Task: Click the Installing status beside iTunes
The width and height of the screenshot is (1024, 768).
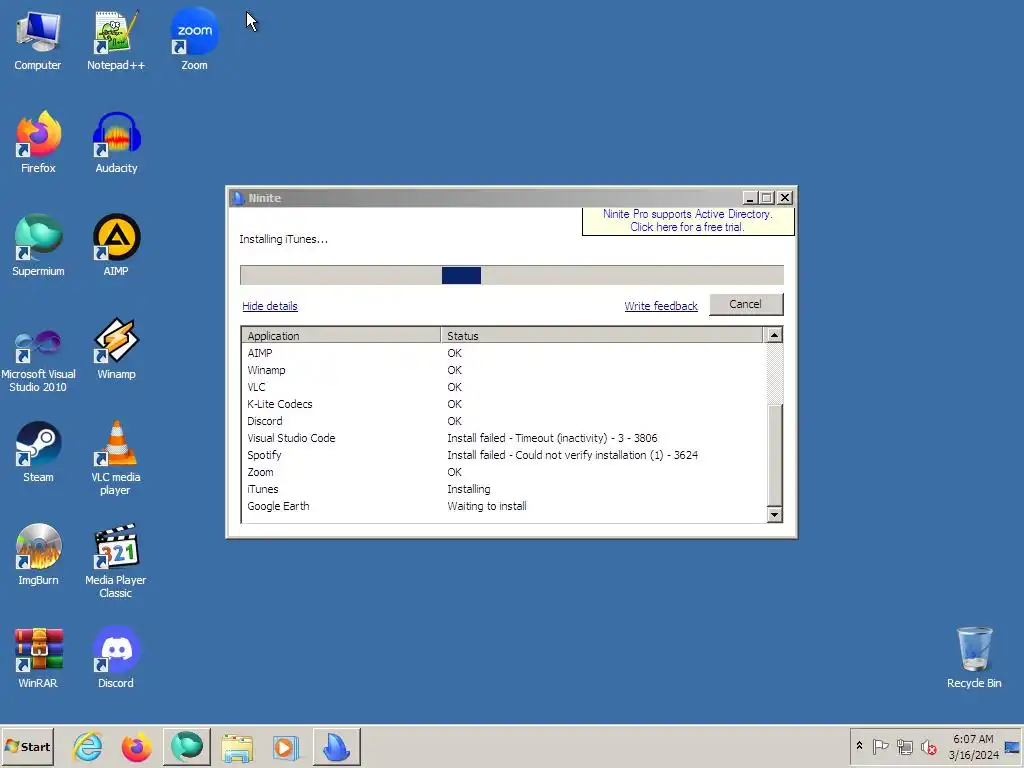Action: coord(468,488)
